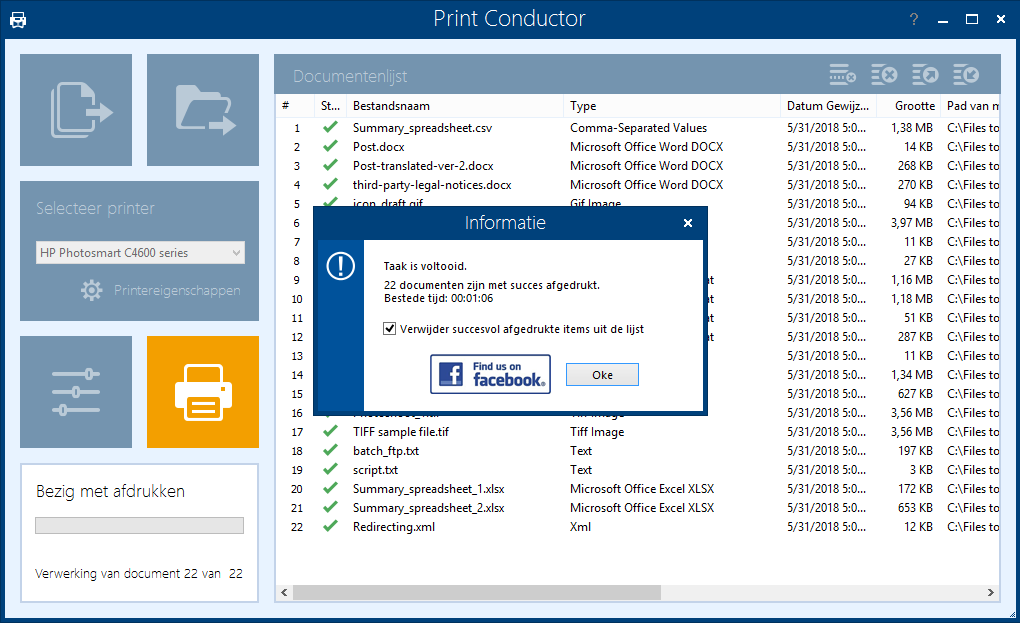Click the clear list icon
This screenshot has height=623, width=1020.
pos(884,75)
